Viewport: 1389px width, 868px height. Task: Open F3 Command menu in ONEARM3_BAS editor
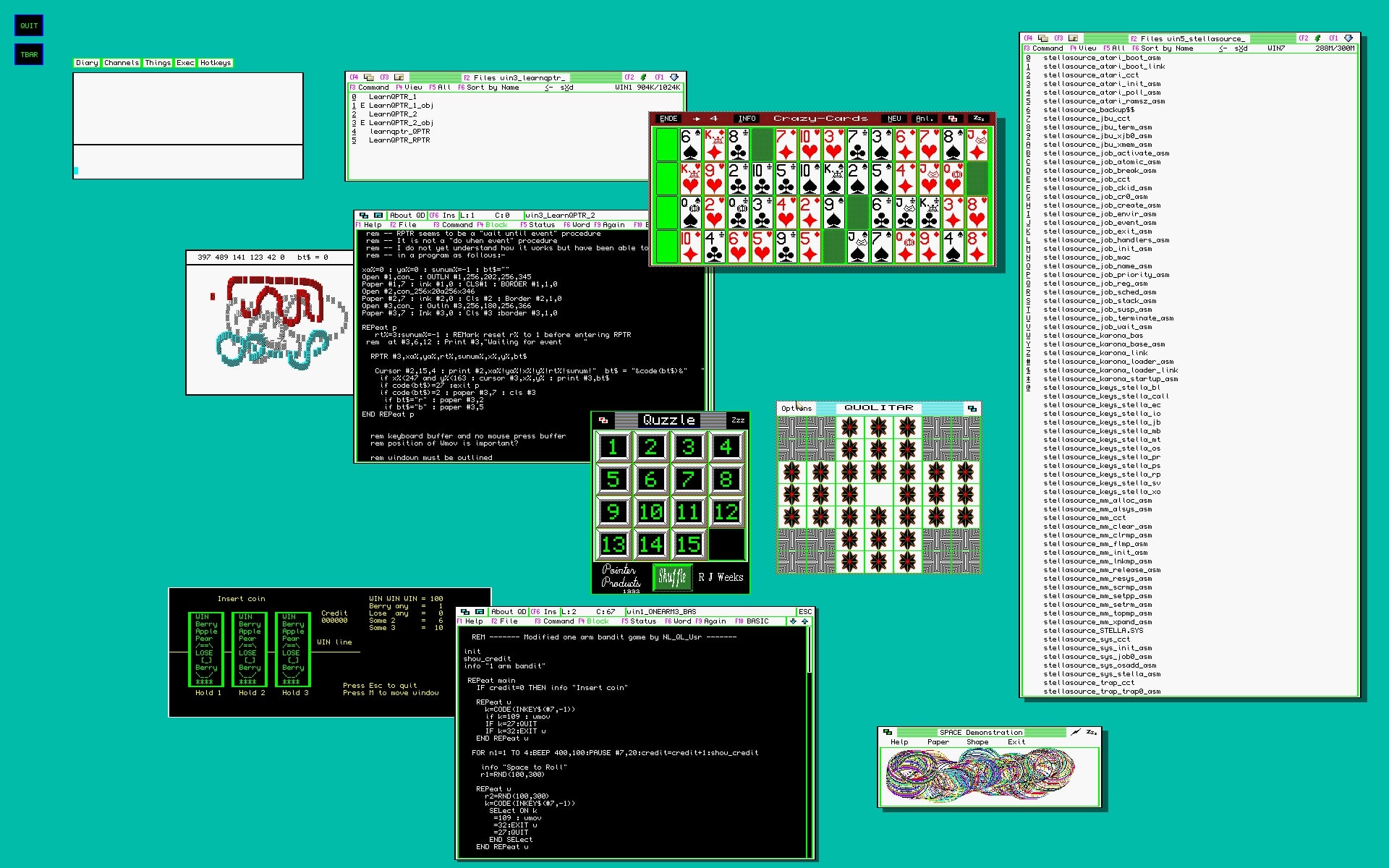coord(554,621)
